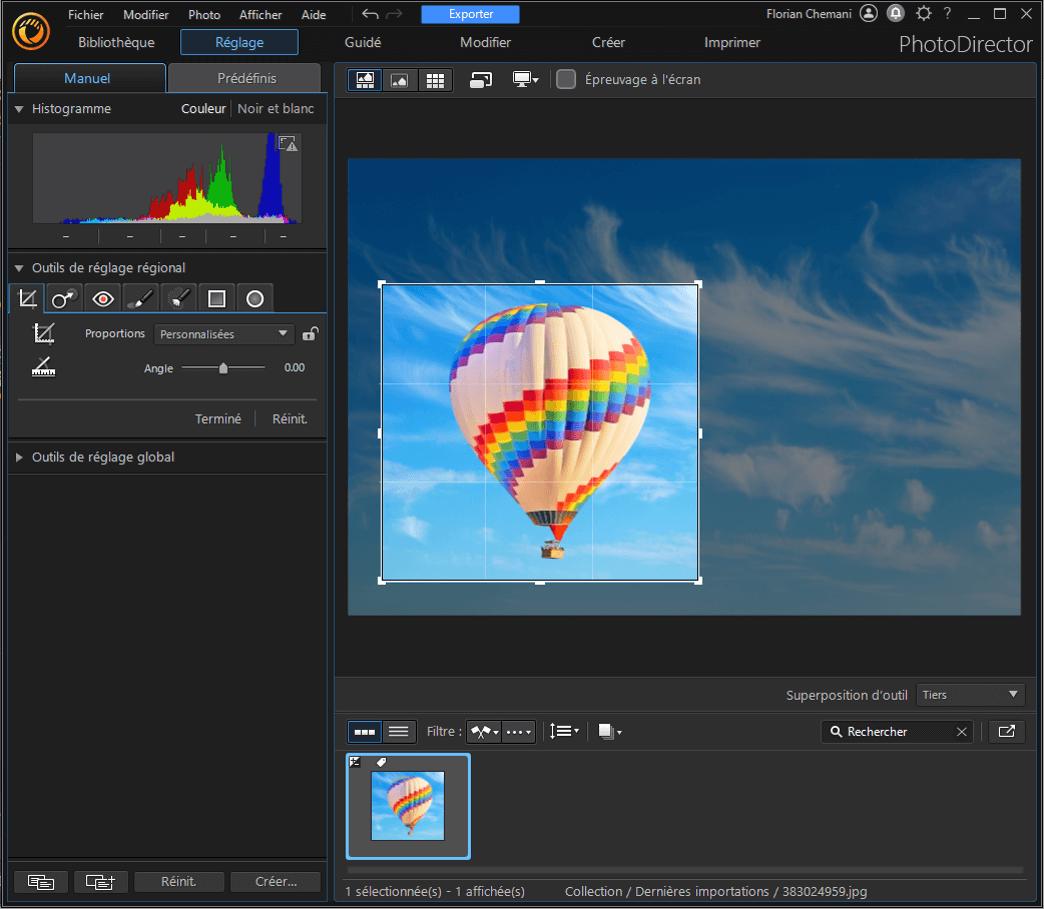Click the straighten ruler tool icon

click(x=43, y=367)
